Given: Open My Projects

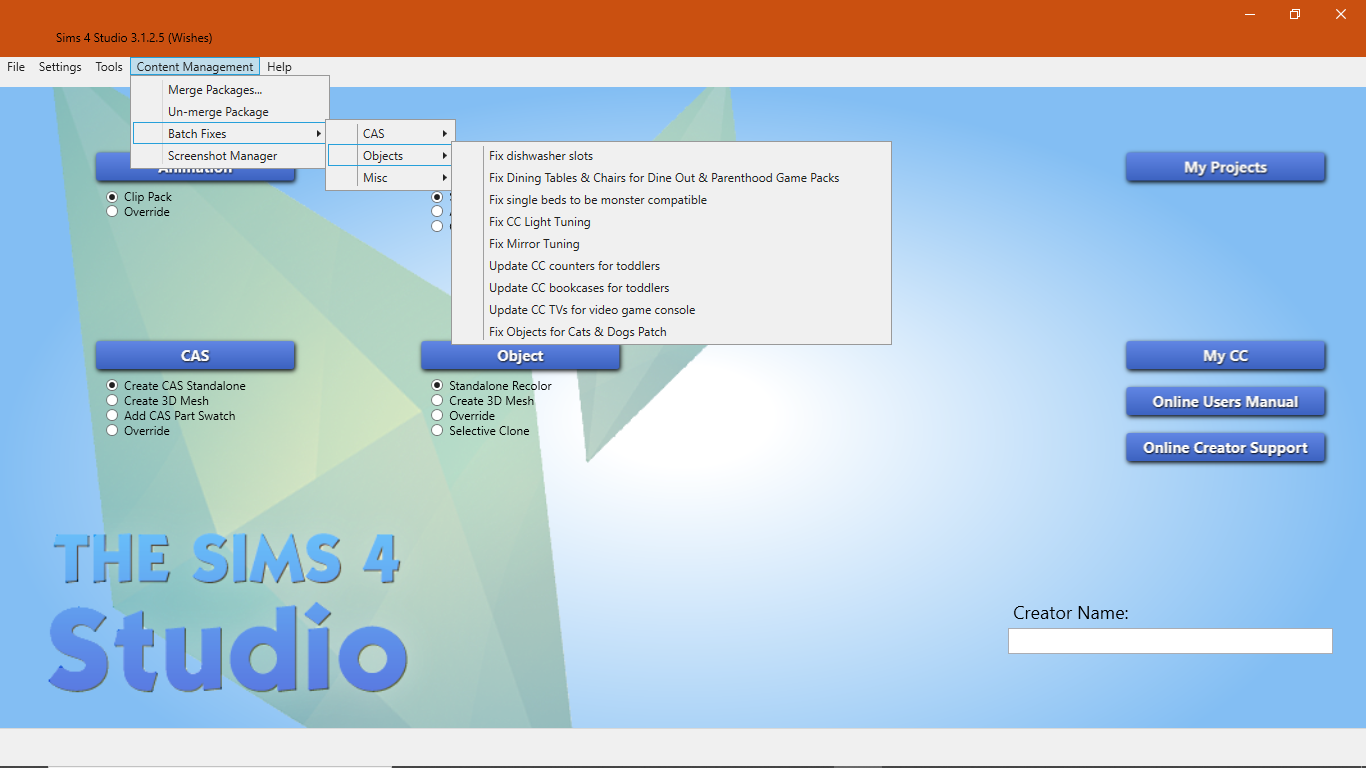Looking at the screenshot, I should tap(1225, 168).
